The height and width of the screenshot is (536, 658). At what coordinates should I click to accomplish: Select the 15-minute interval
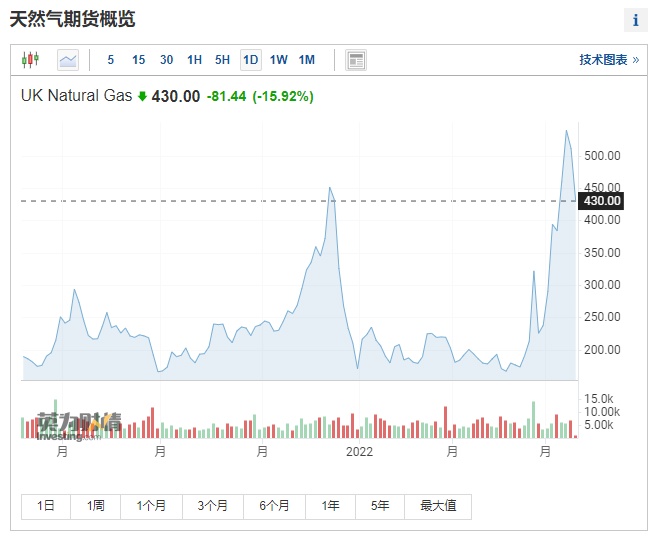(138, 60)
